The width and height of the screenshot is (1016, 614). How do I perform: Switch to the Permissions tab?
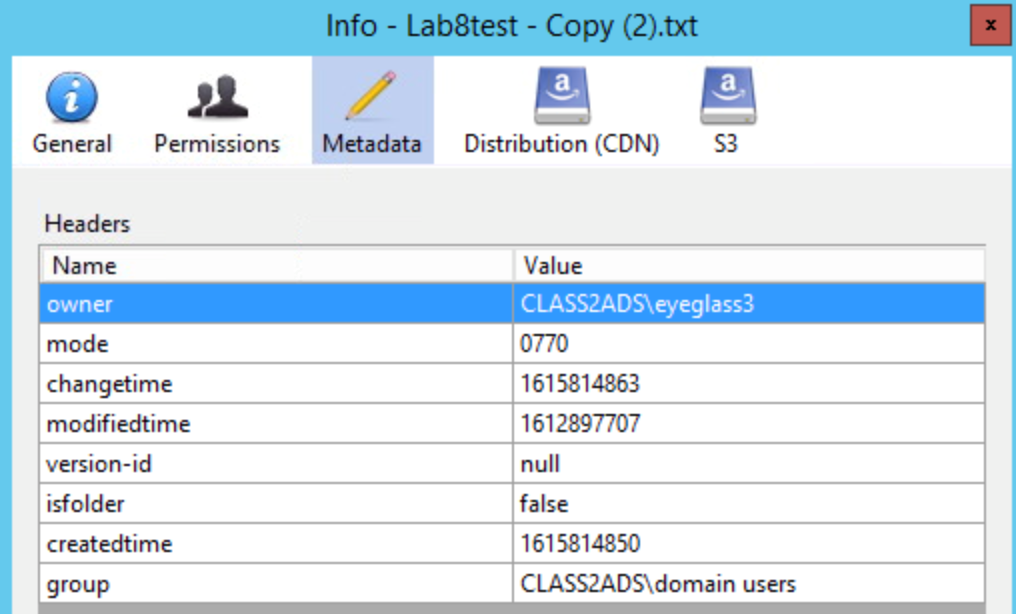[216, 110]
